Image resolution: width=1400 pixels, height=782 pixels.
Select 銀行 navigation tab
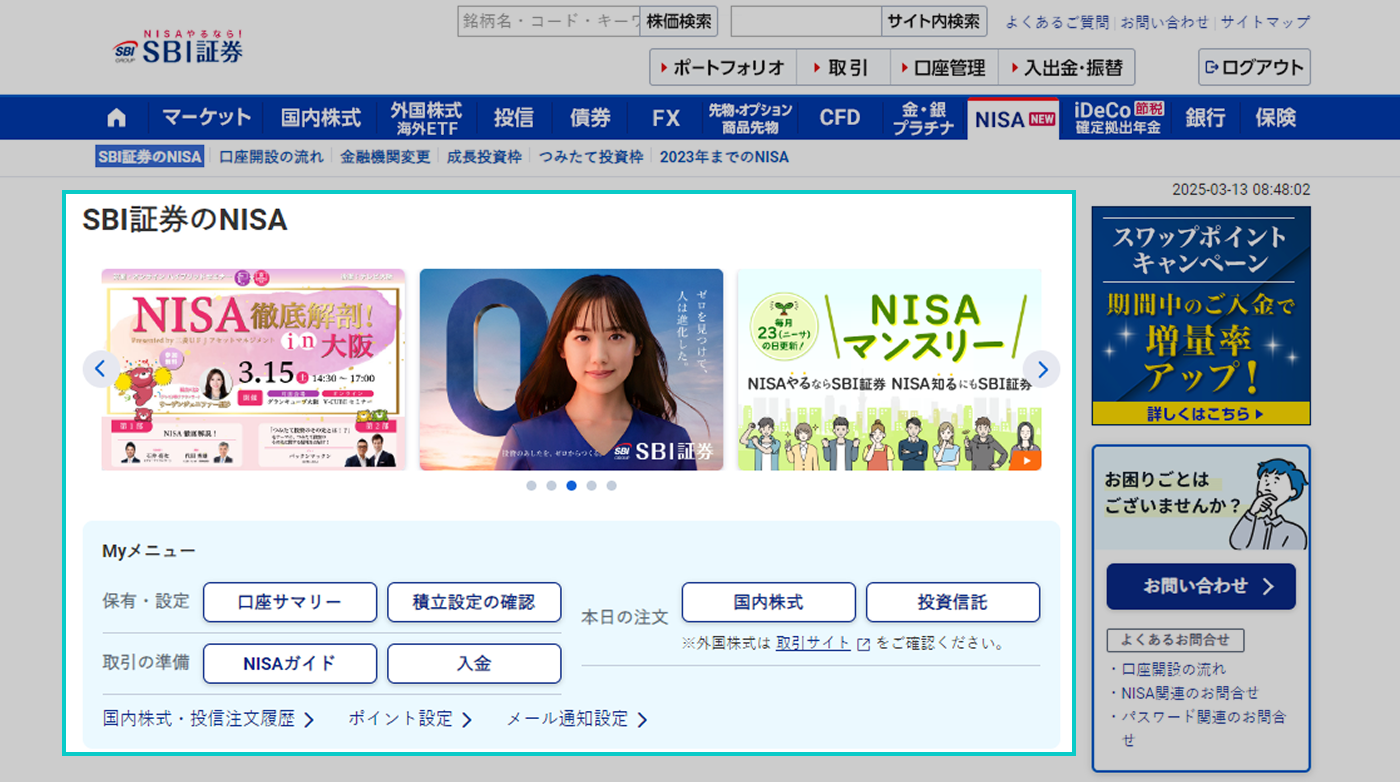coord(1205,118)
